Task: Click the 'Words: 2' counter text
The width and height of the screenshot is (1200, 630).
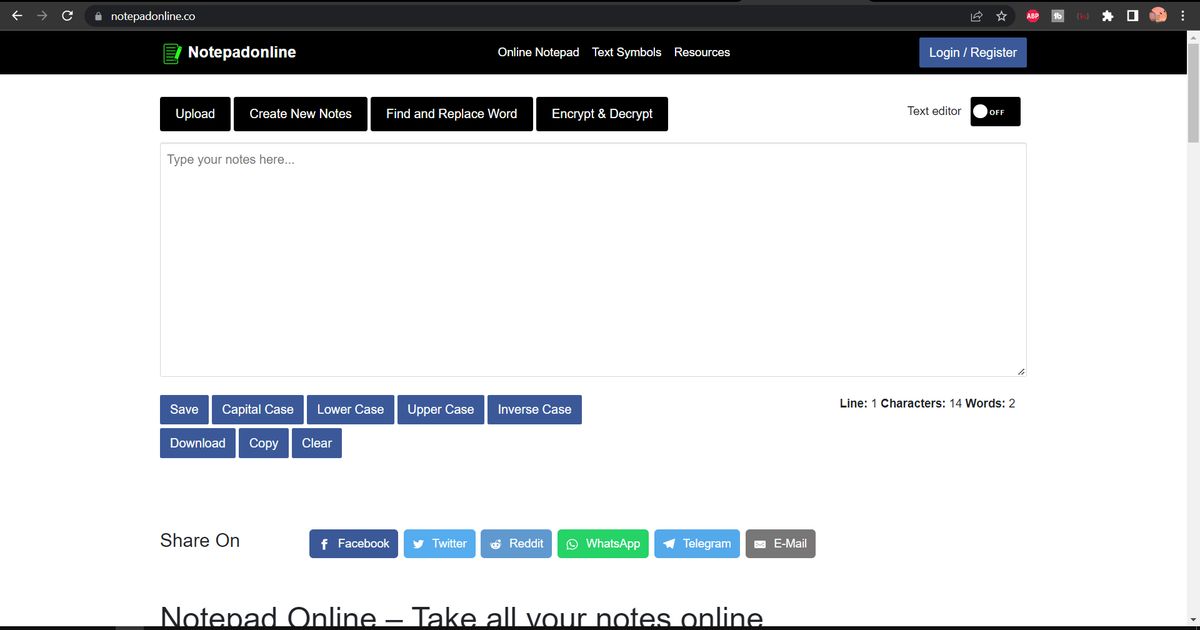Action: [x=990, y=404]
